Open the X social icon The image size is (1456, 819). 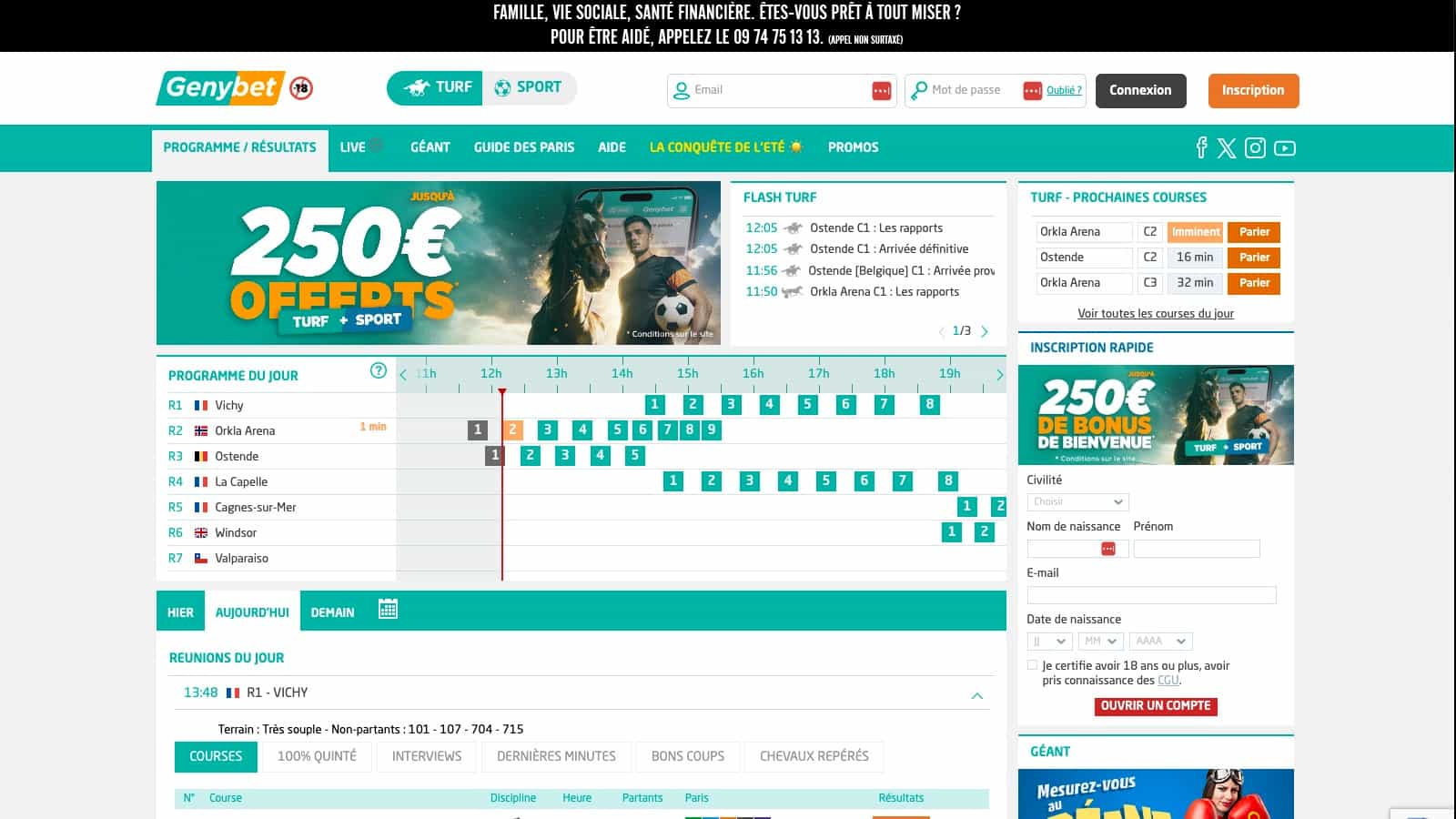click(1227, 147)
